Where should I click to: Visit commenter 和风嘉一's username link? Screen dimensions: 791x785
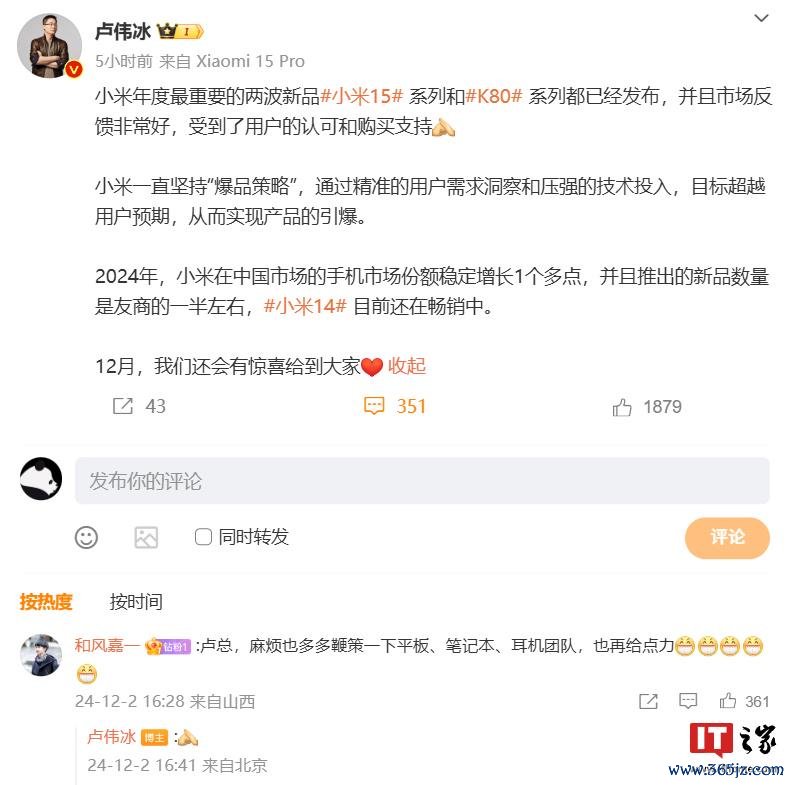click(107, 645)
